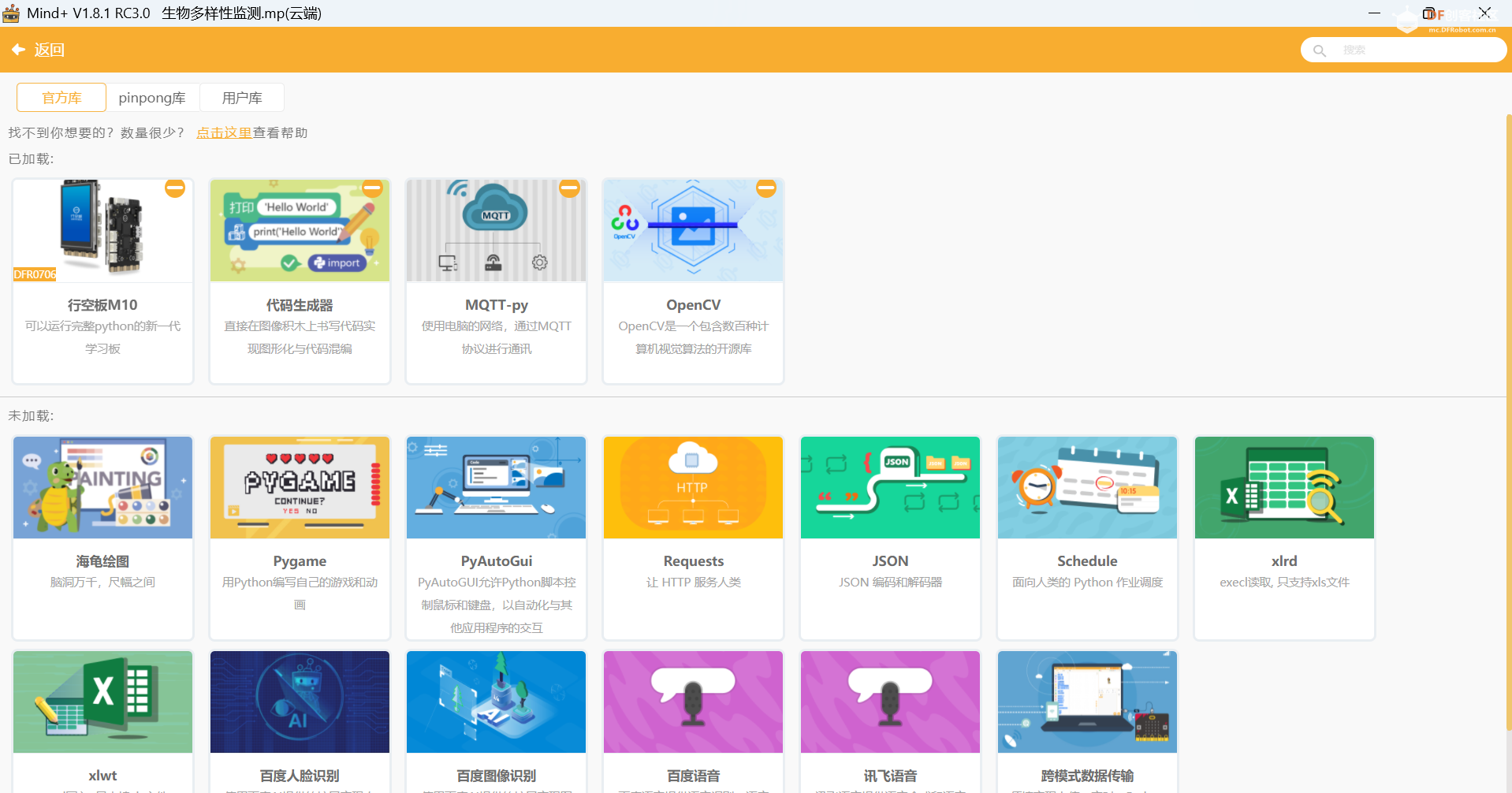The width and height of the screenshot is (1512, 793).
Task: Select the MQTT-py cloud thumbnail
Action: (x=497, y=230)
